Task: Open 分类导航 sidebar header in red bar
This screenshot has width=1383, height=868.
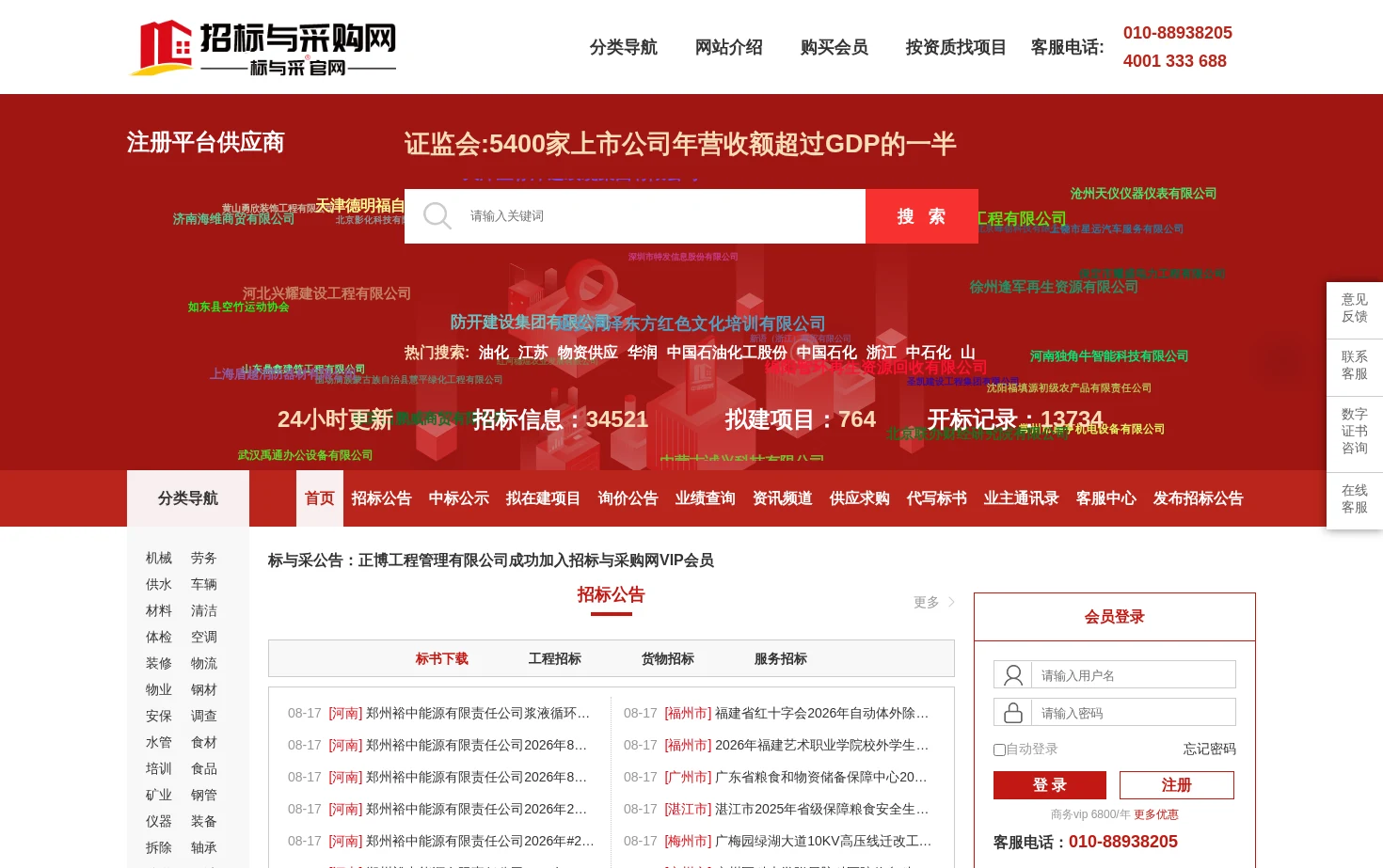Action: click(188, 498)
